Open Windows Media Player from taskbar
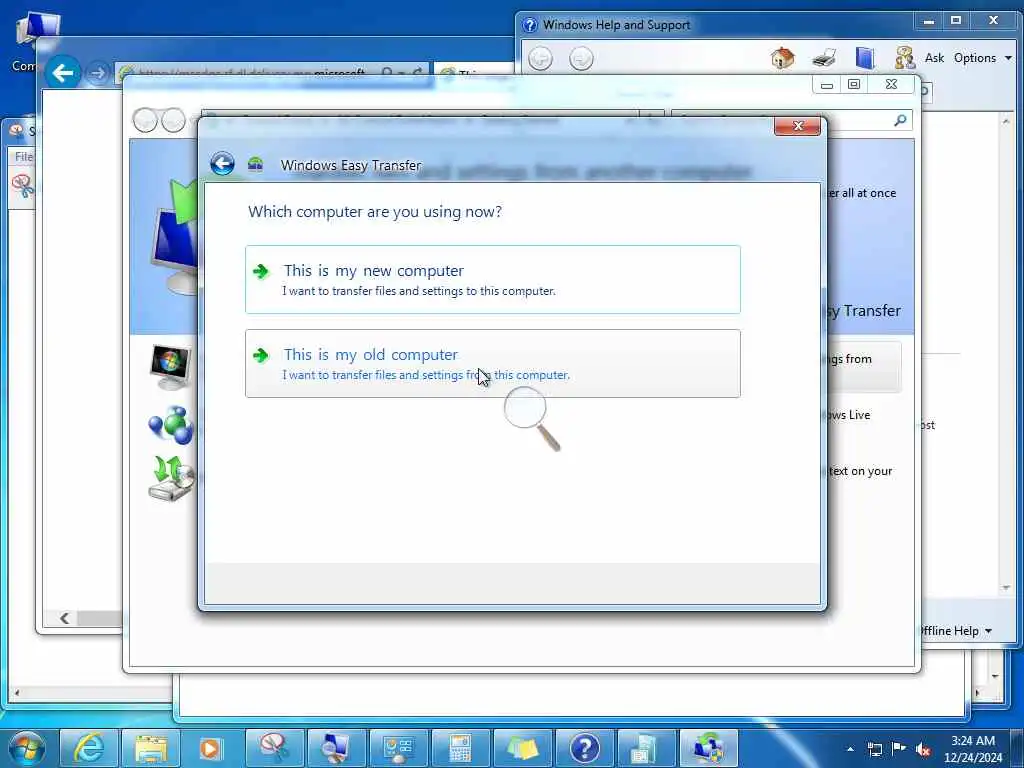1024x768 pixels. [210, 748]
